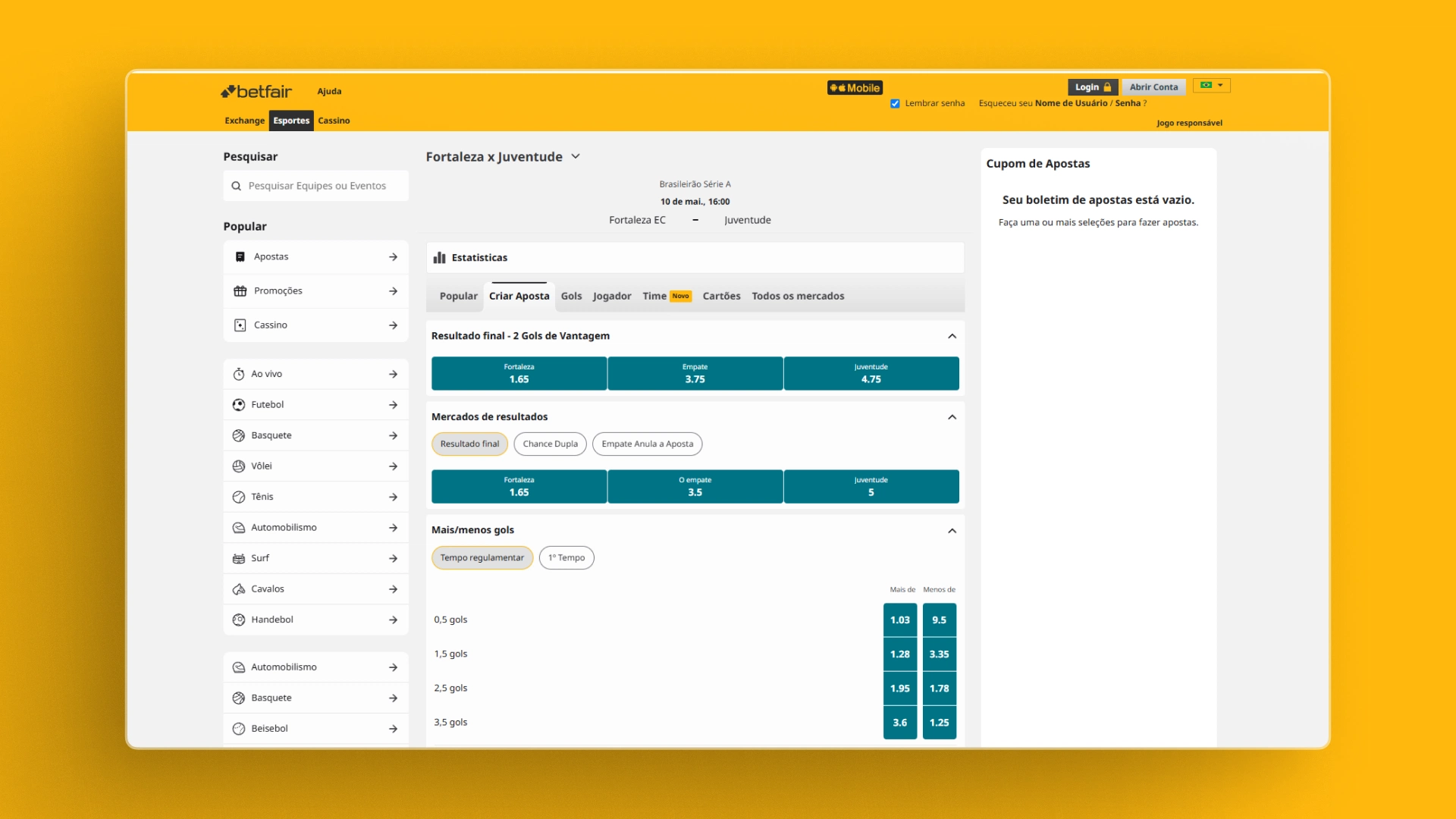Collapse the Mercados de resultados section
Image resolution: width=1456 pixels, height=819 pixels.
[x=952, y=417]
